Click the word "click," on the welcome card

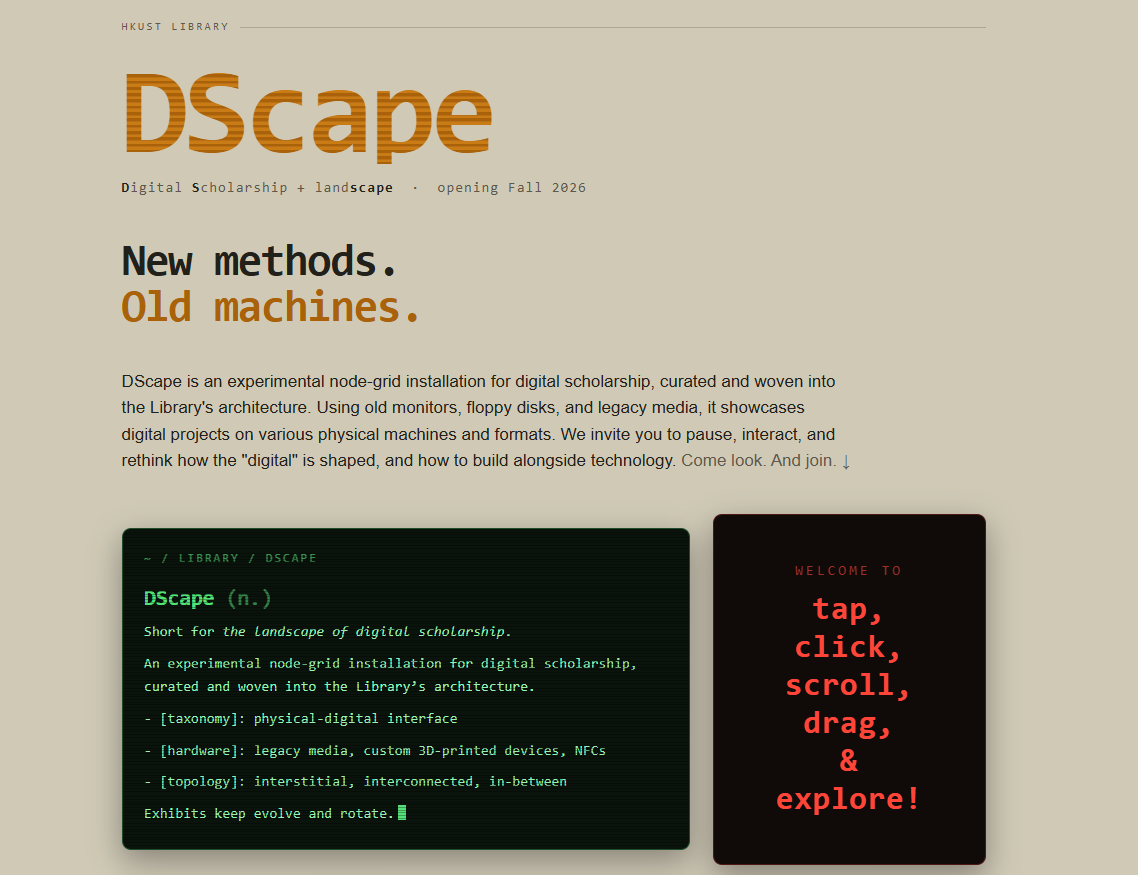848,647
